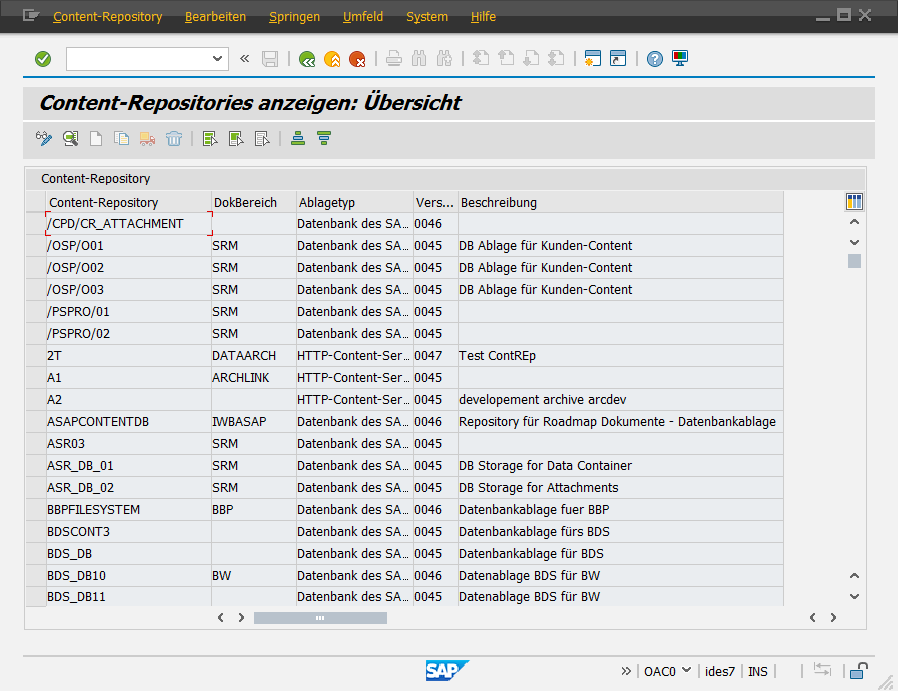
Task: Click the ARCHLINK DokBereich cell
Action: click(254, 378)
